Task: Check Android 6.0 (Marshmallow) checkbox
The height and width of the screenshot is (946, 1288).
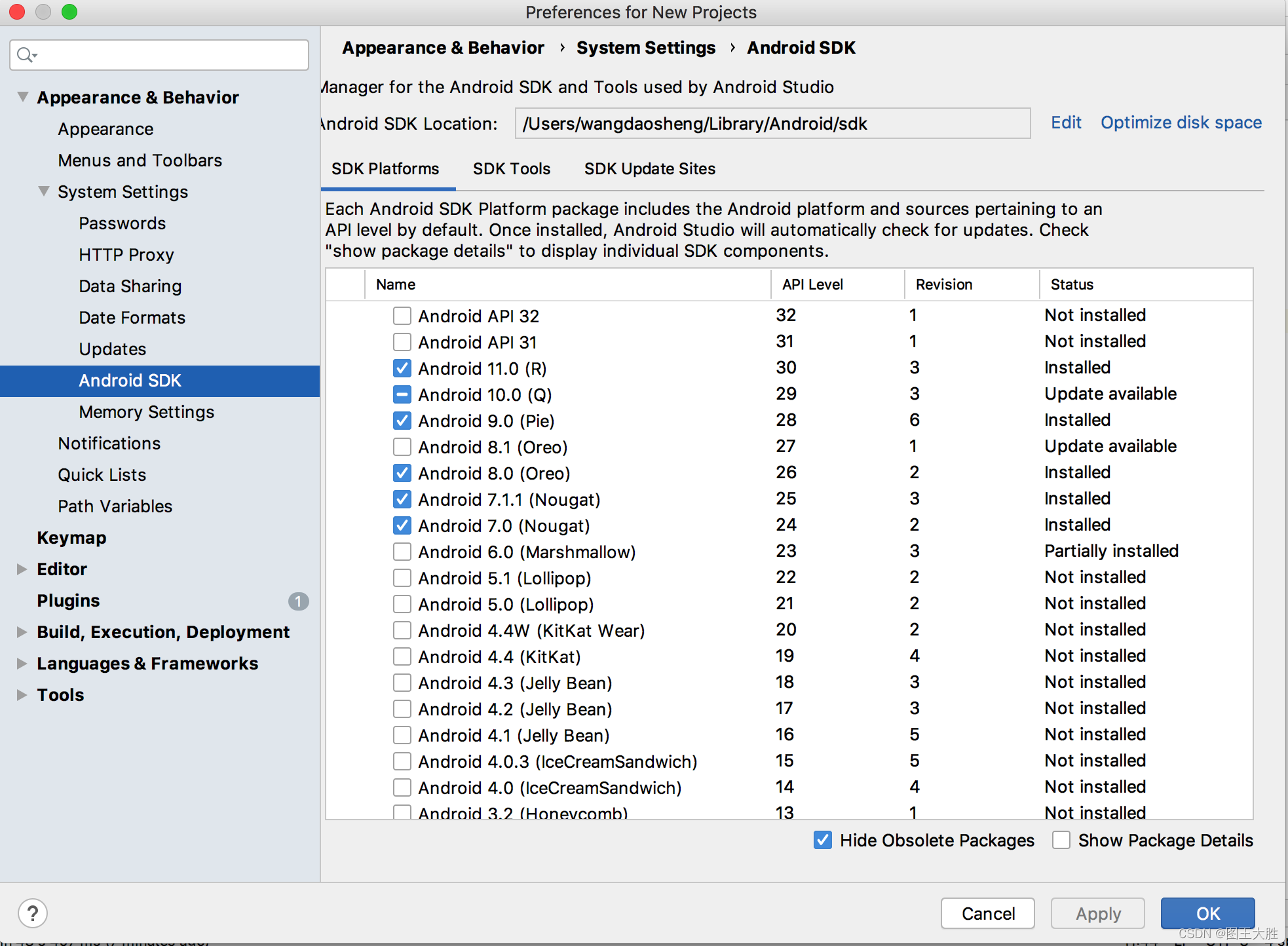Action: 402,552
